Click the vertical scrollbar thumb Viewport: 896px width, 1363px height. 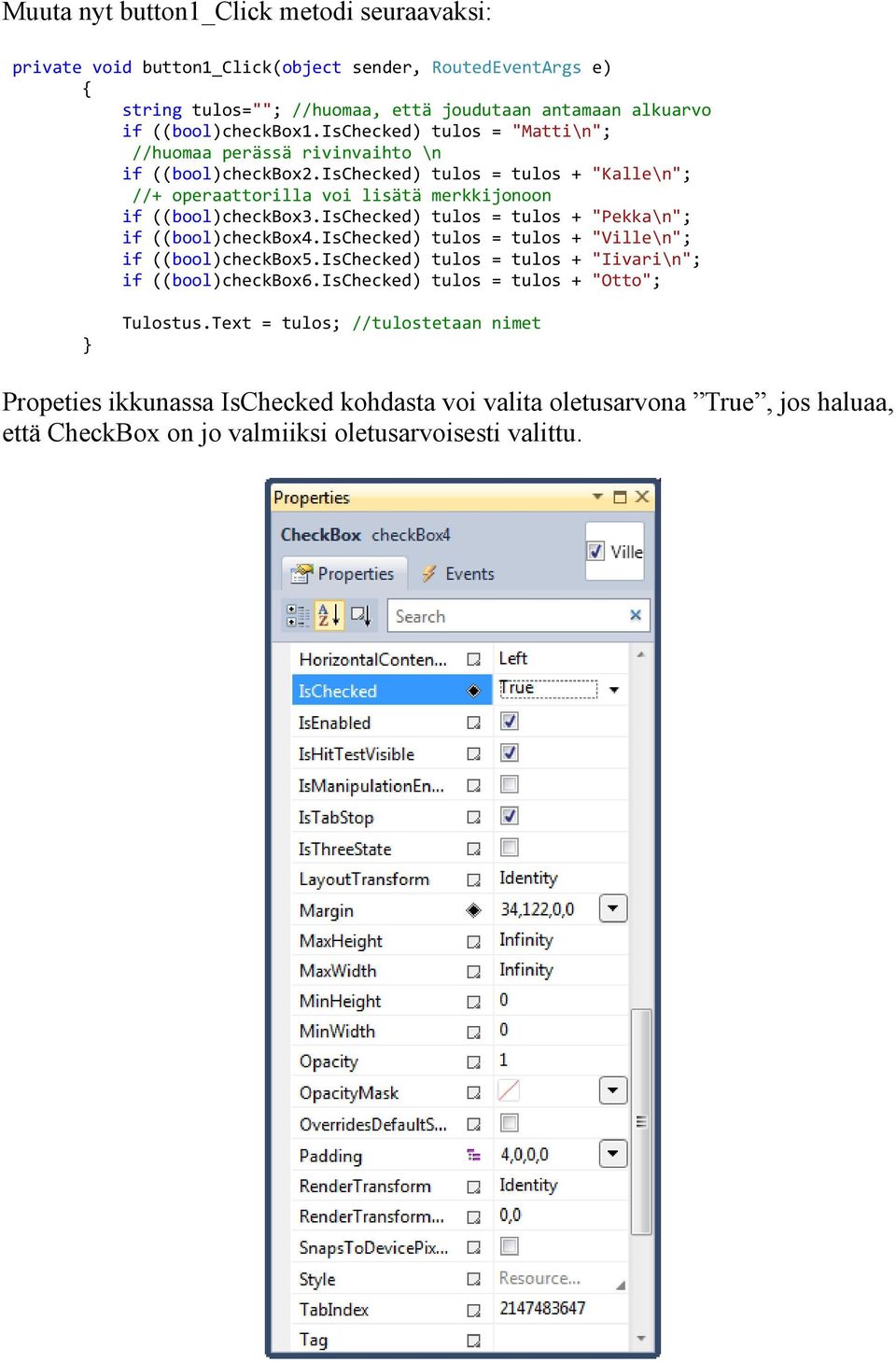tap(641, 1121)
